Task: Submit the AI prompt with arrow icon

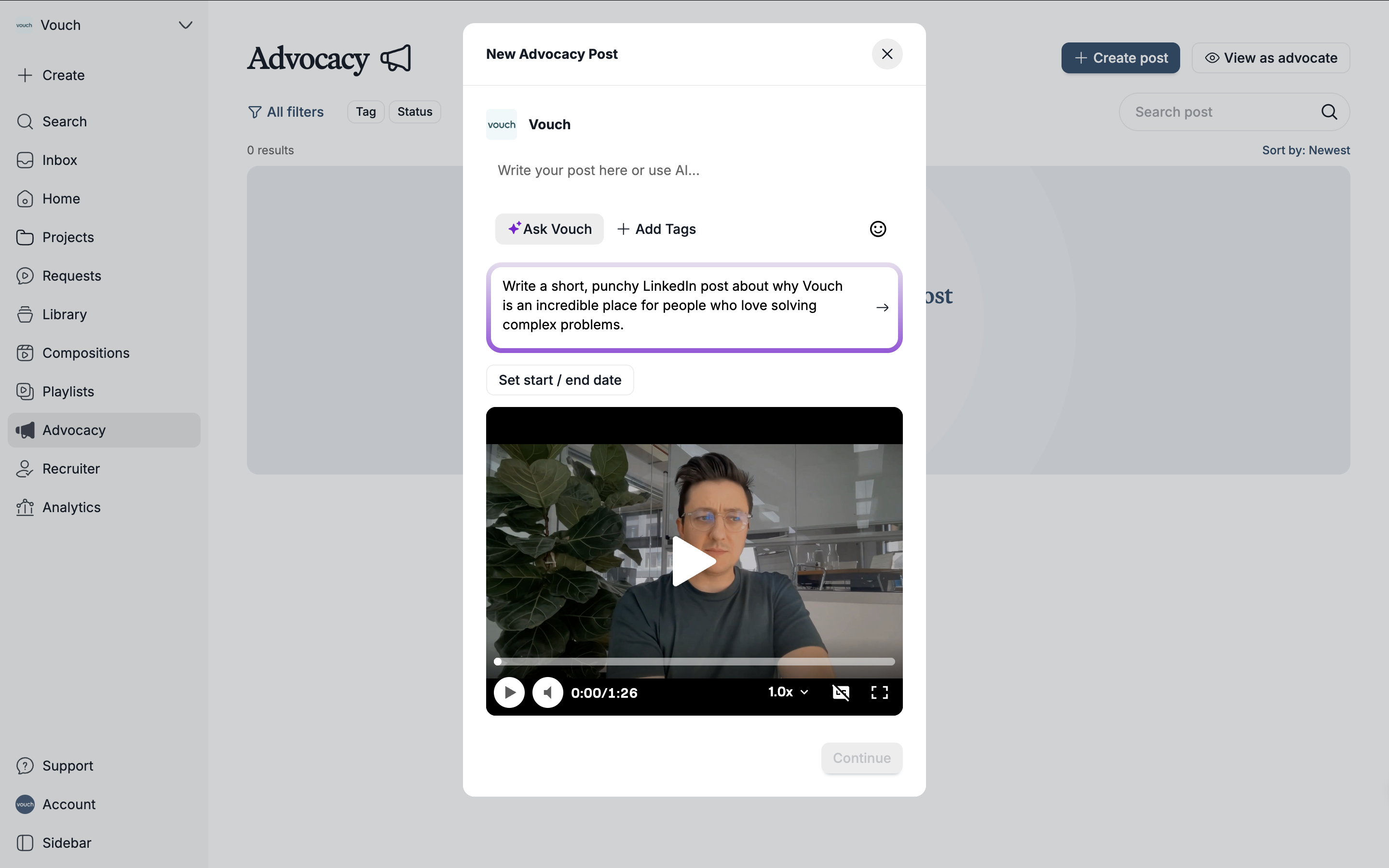Action: [x=882, y=308]
